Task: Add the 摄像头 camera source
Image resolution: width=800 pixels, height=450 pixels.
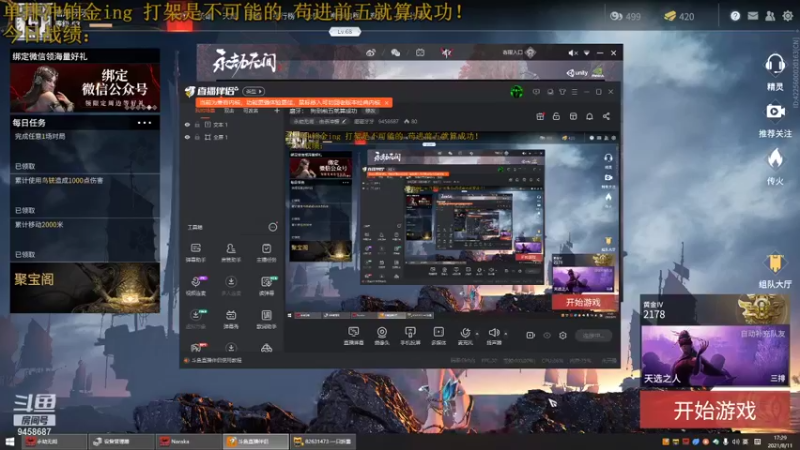Action: coord(382,335)
